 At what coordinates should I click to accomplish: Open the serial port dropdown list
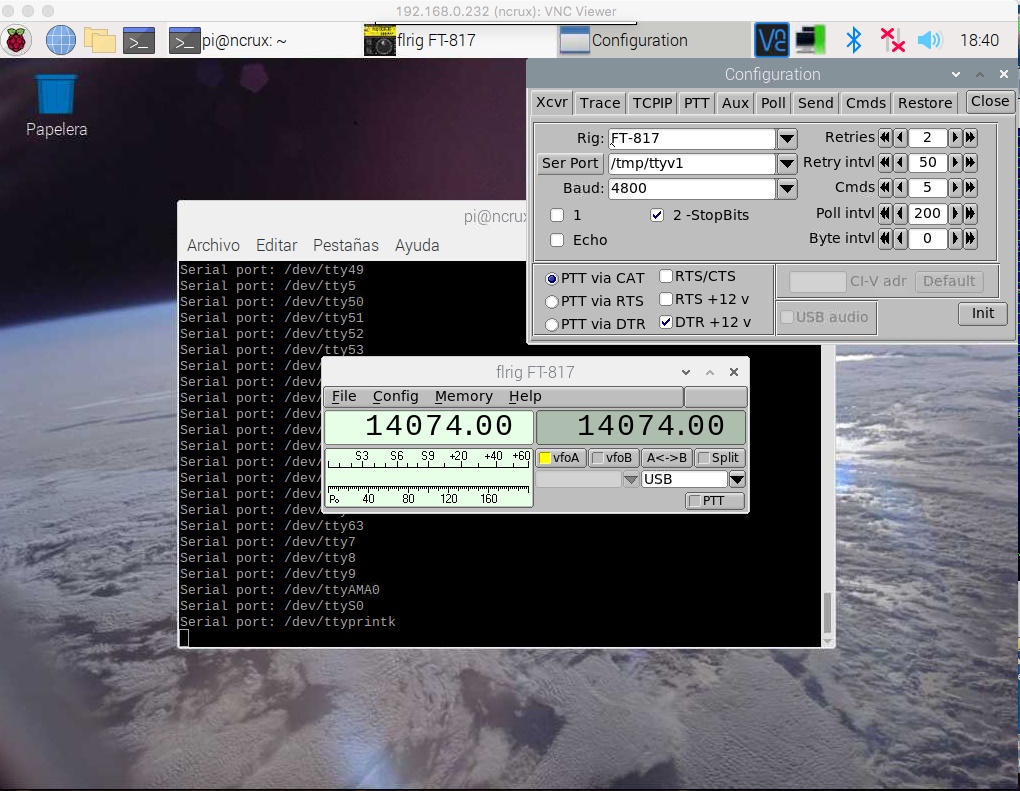[787, 163]
